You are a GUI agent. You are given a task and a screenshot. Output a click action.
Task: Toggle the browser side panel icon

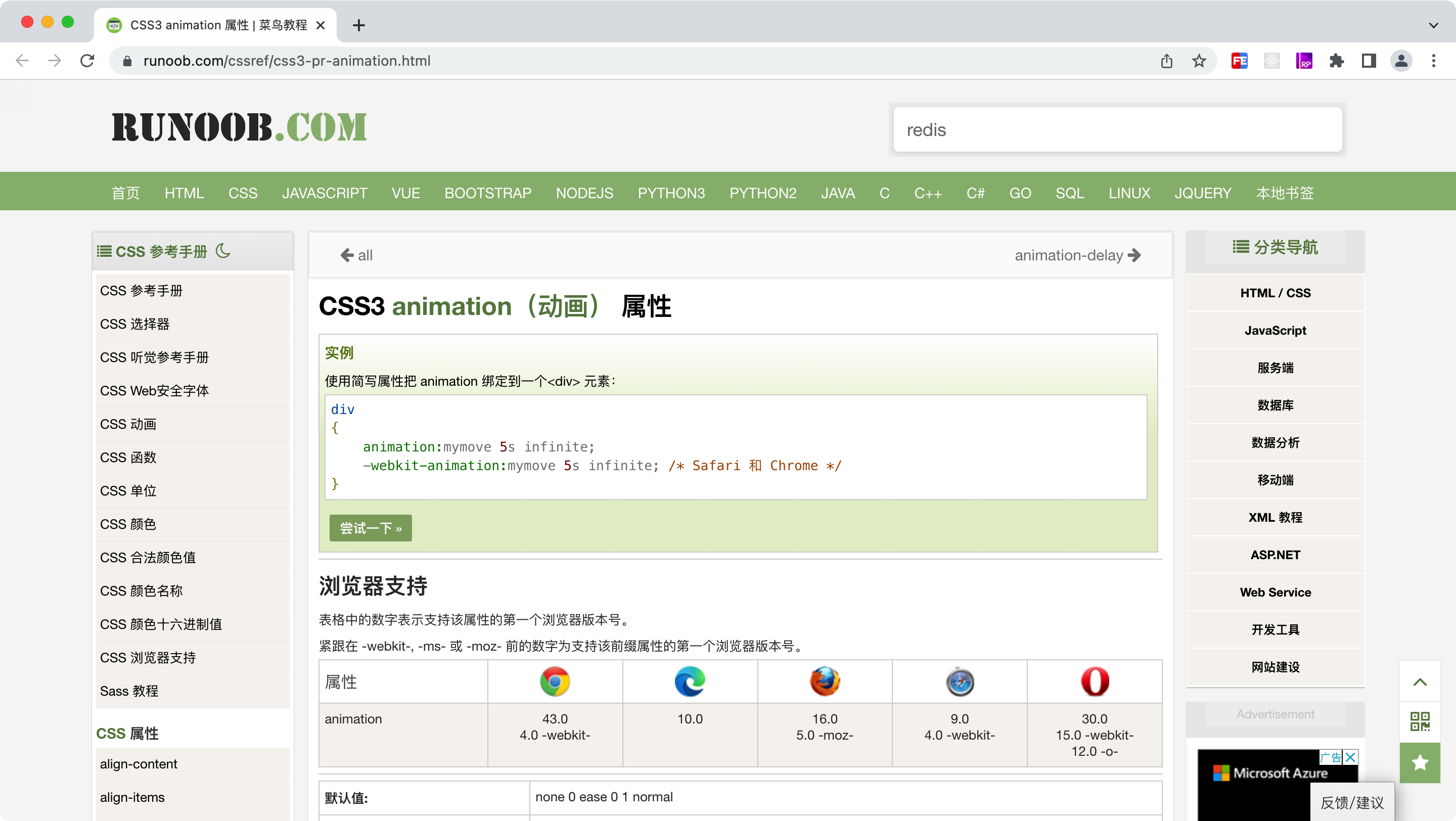point(1369,61)
